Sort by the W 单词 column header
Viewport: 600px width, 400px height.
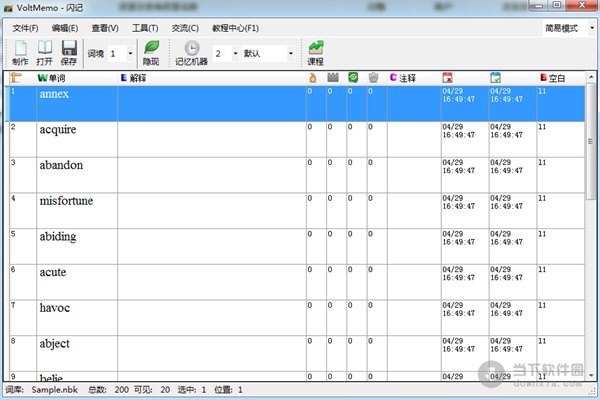click(x=52, y=78)
